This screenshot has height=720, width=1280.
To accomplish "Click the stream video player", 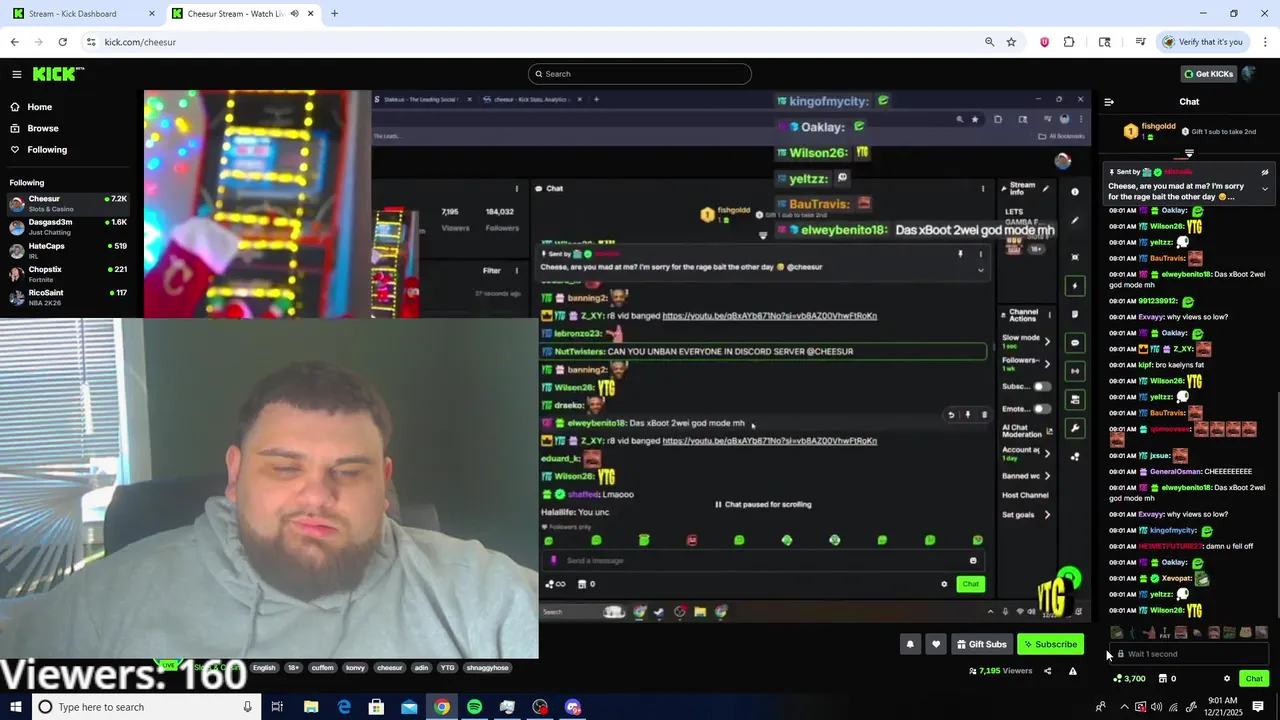I will tap(617, 355).
